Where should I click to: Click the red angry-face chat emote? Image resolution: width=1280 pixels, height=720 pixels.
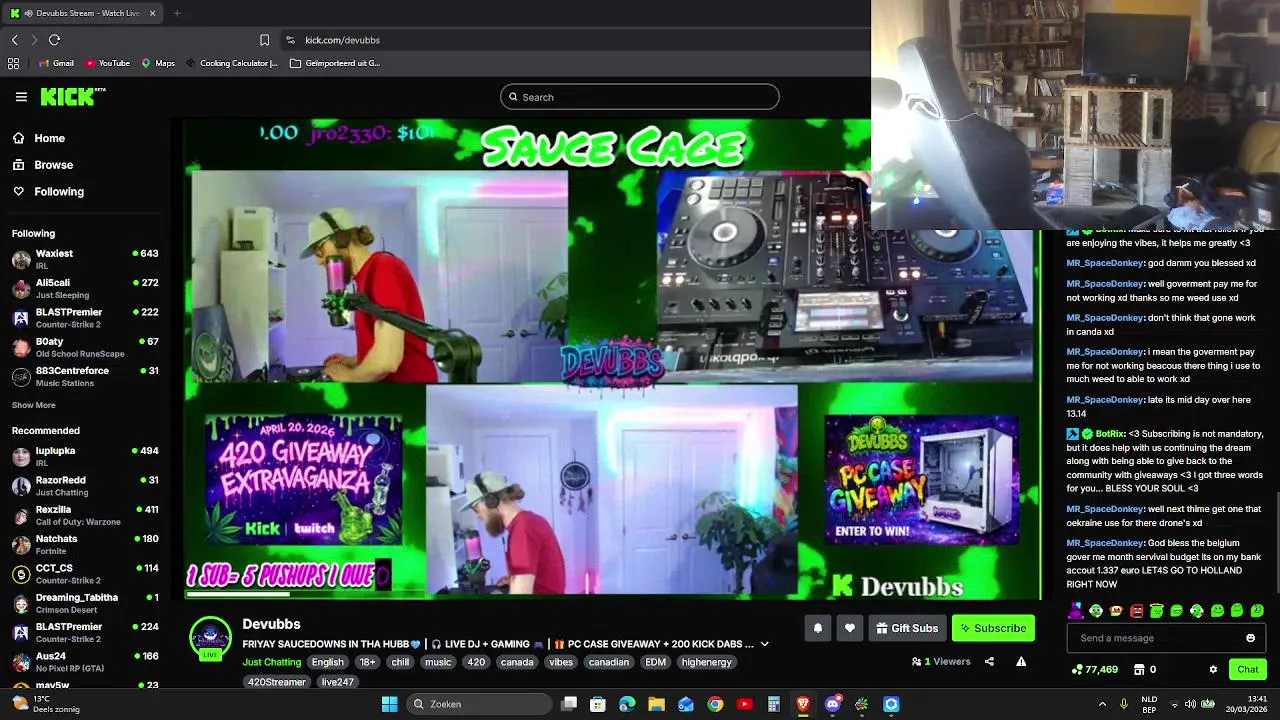pyautogui.click(x=1136, y=611)
